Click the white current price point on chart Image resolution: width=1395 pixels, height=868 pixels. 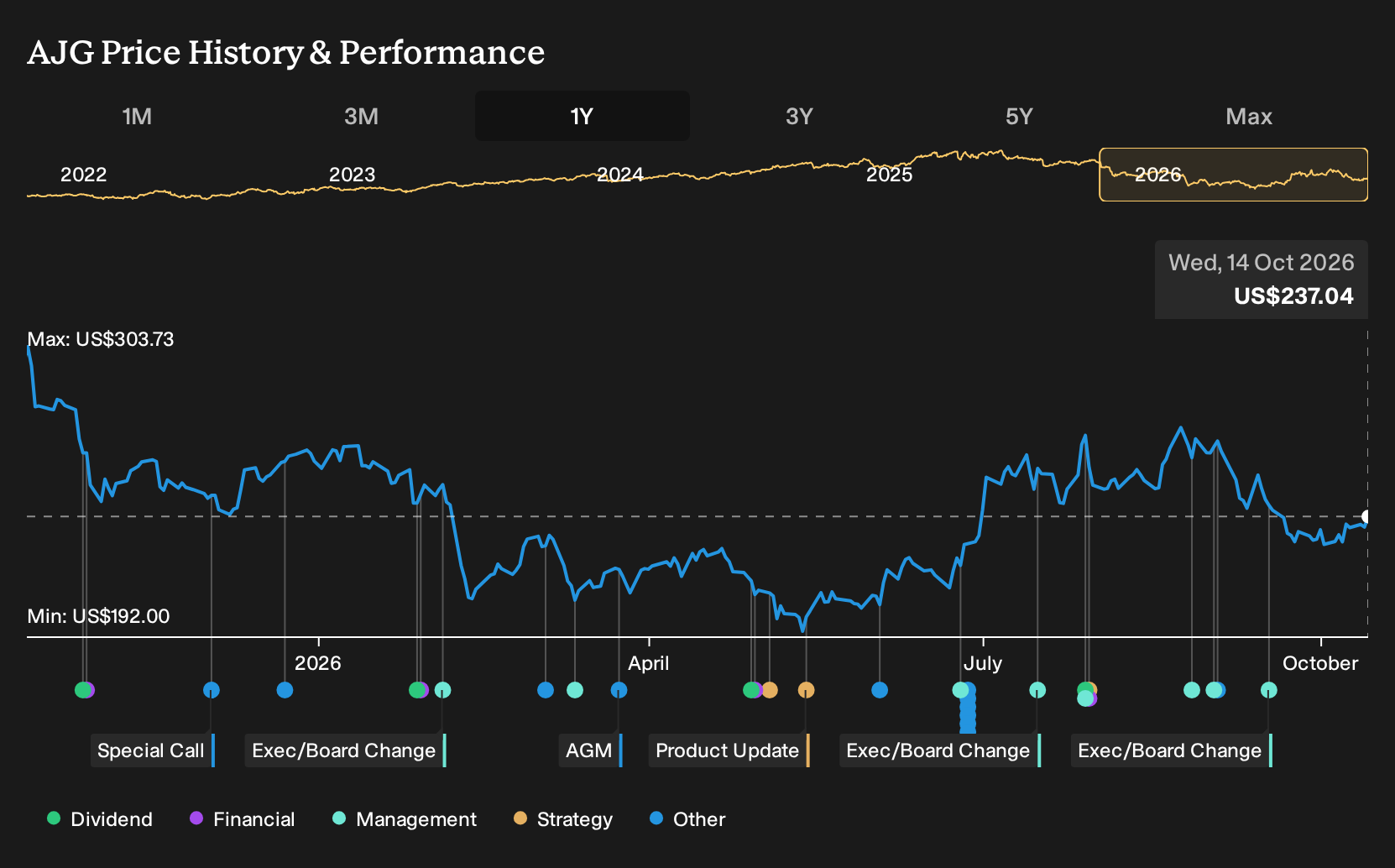coord(1367,516)
